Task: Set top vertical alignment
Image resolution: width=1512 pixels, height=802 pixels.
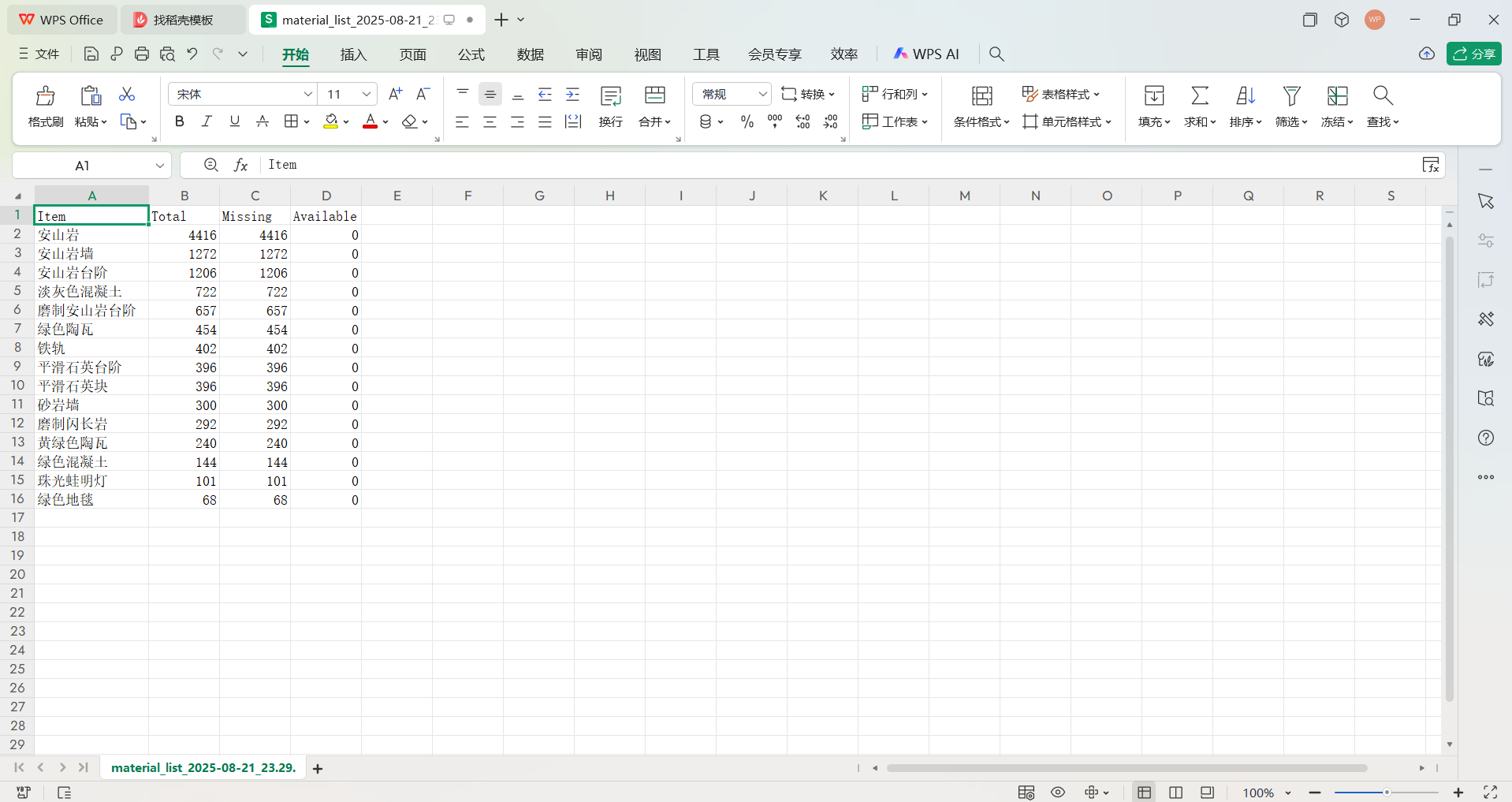Action: (x=463, y=94)
